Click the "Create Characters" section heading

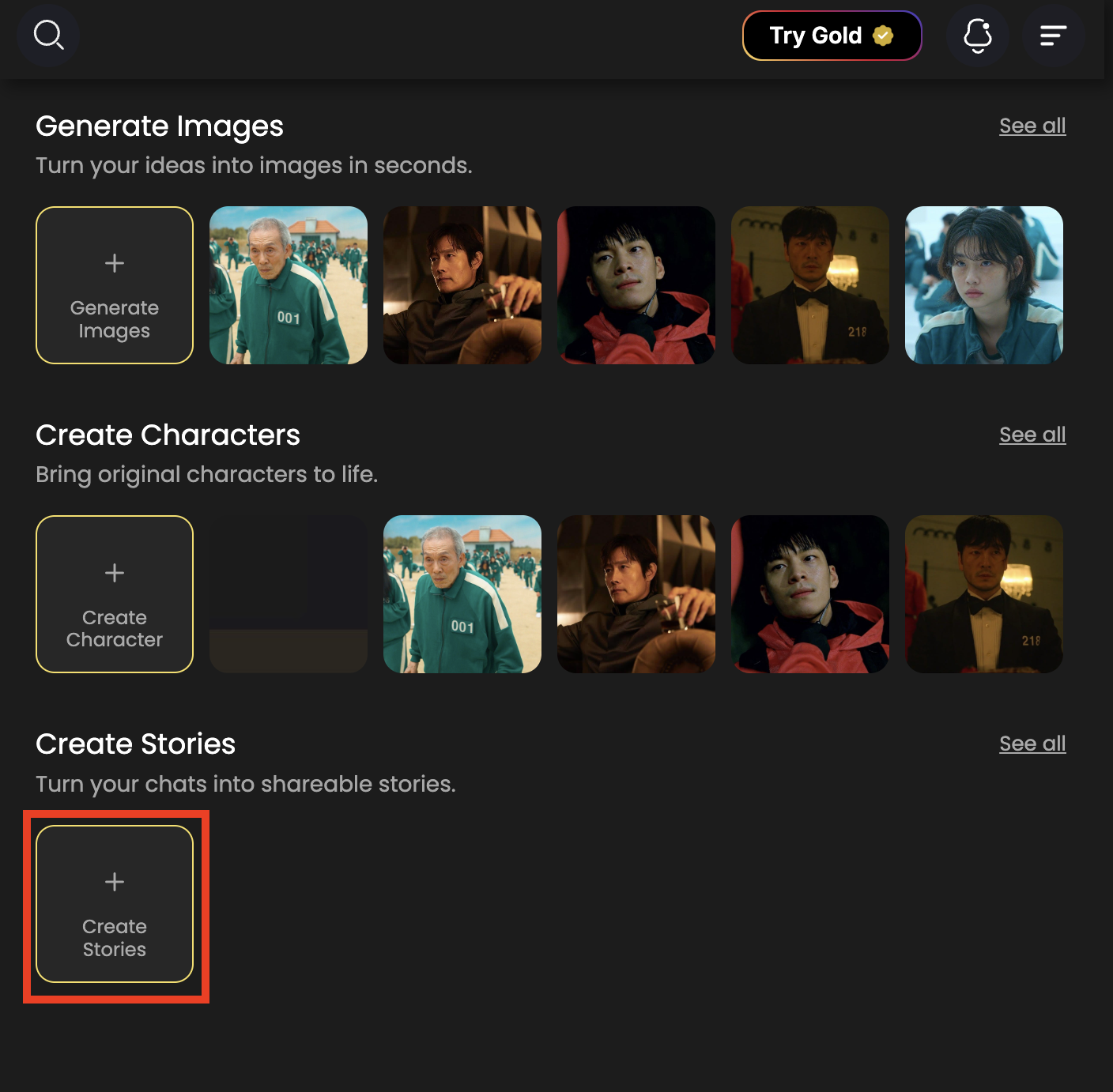pyautogui.click(x=168, y=435)
